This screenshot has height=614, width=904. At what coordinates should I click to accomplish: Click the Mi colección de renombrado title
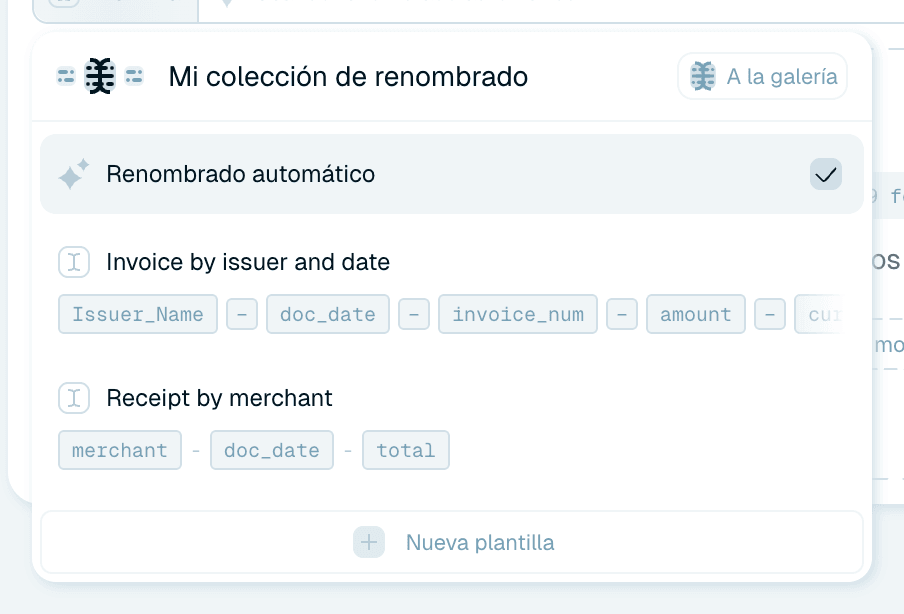click(x=348, y=76)
